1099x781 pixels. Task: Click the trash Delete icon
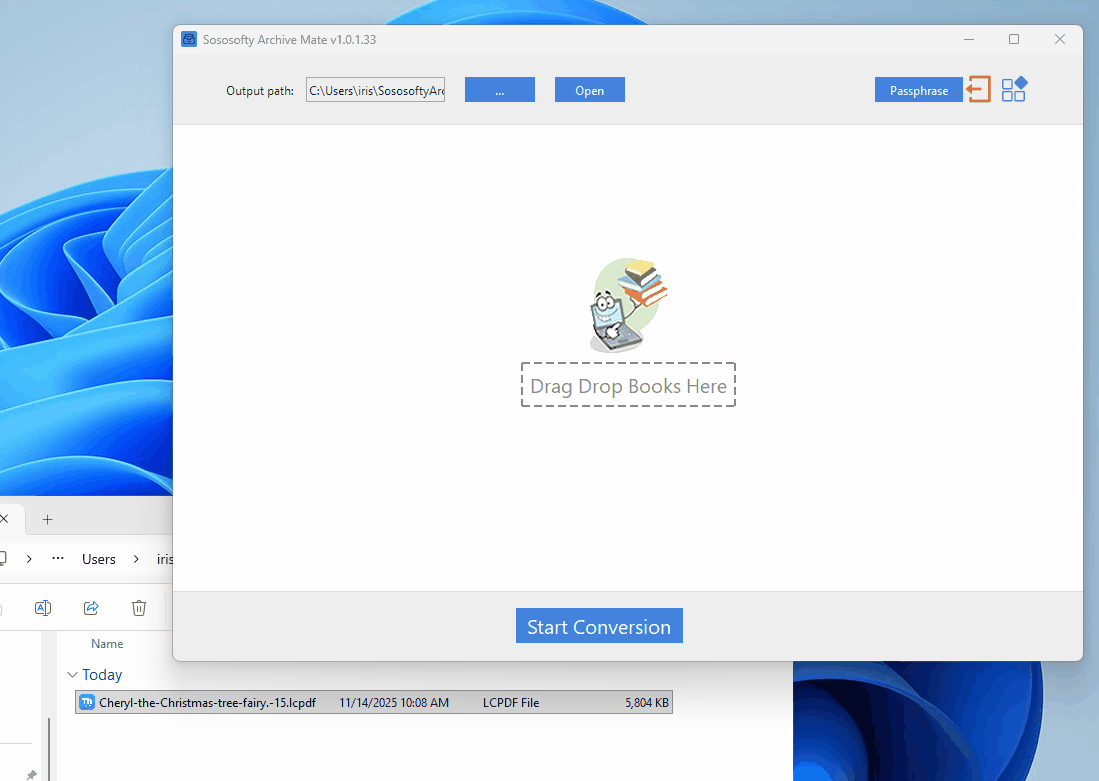pos(138,607)
